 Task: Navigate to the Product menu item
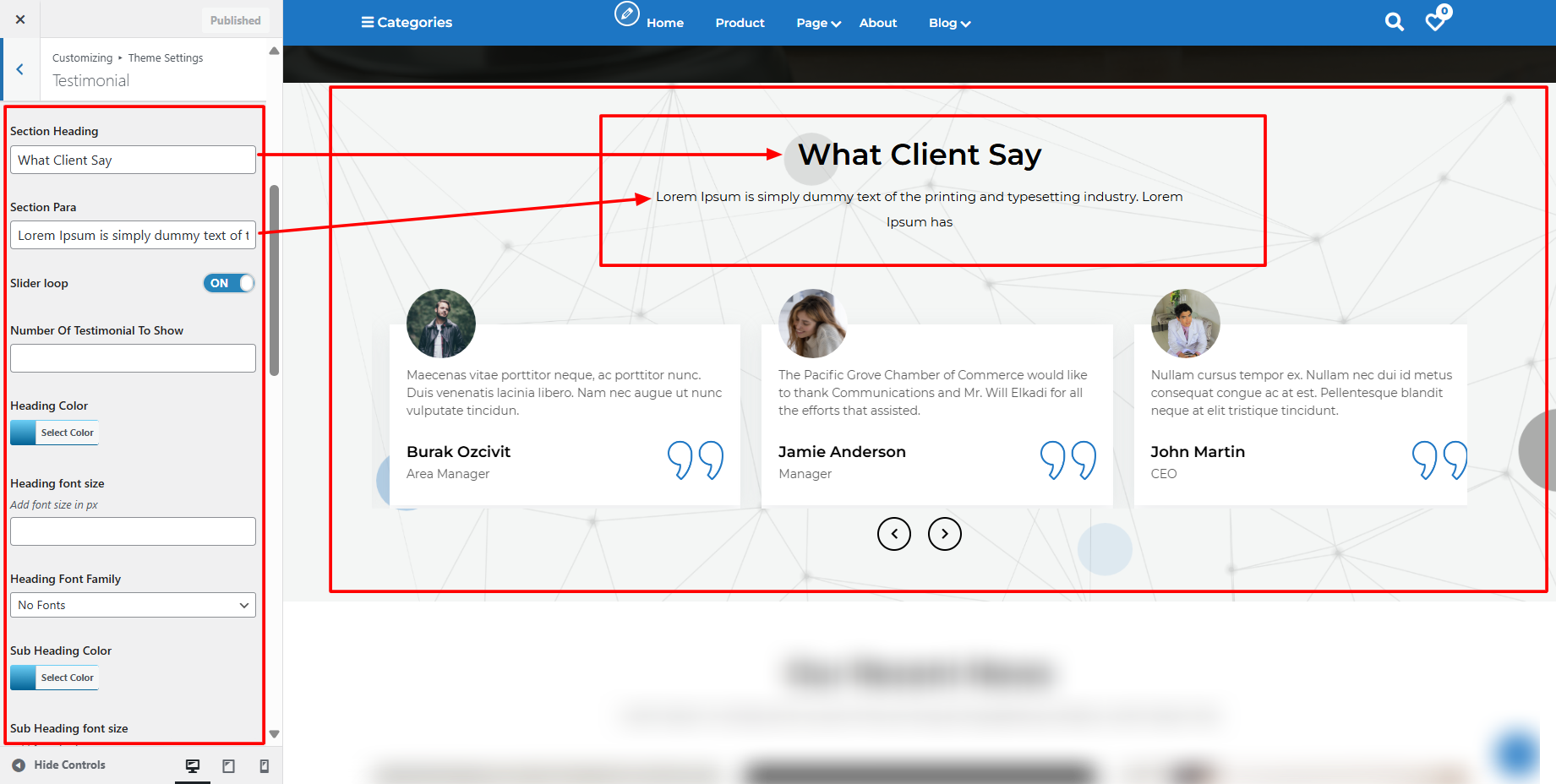[x=740, y=23]
